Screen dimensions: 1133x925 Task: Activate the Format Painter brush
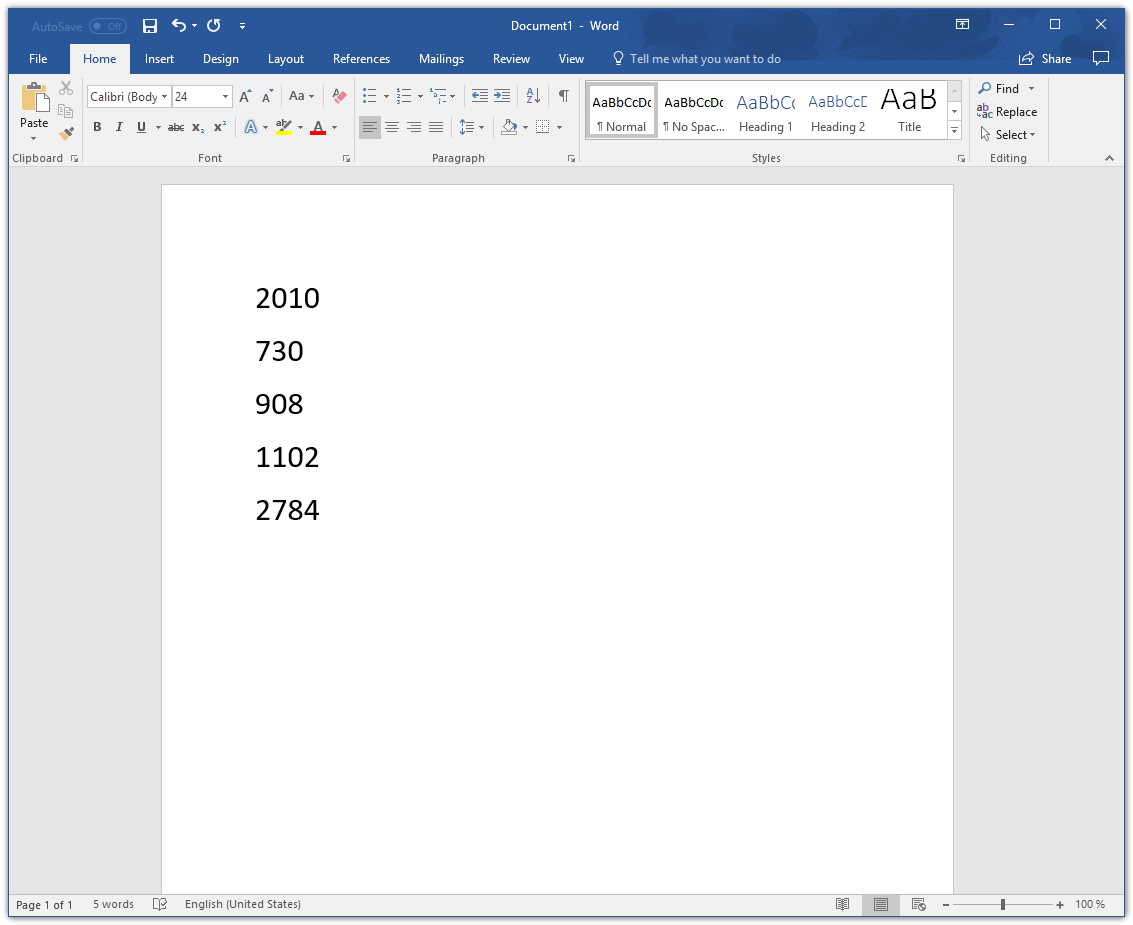(x=66, y=134)
